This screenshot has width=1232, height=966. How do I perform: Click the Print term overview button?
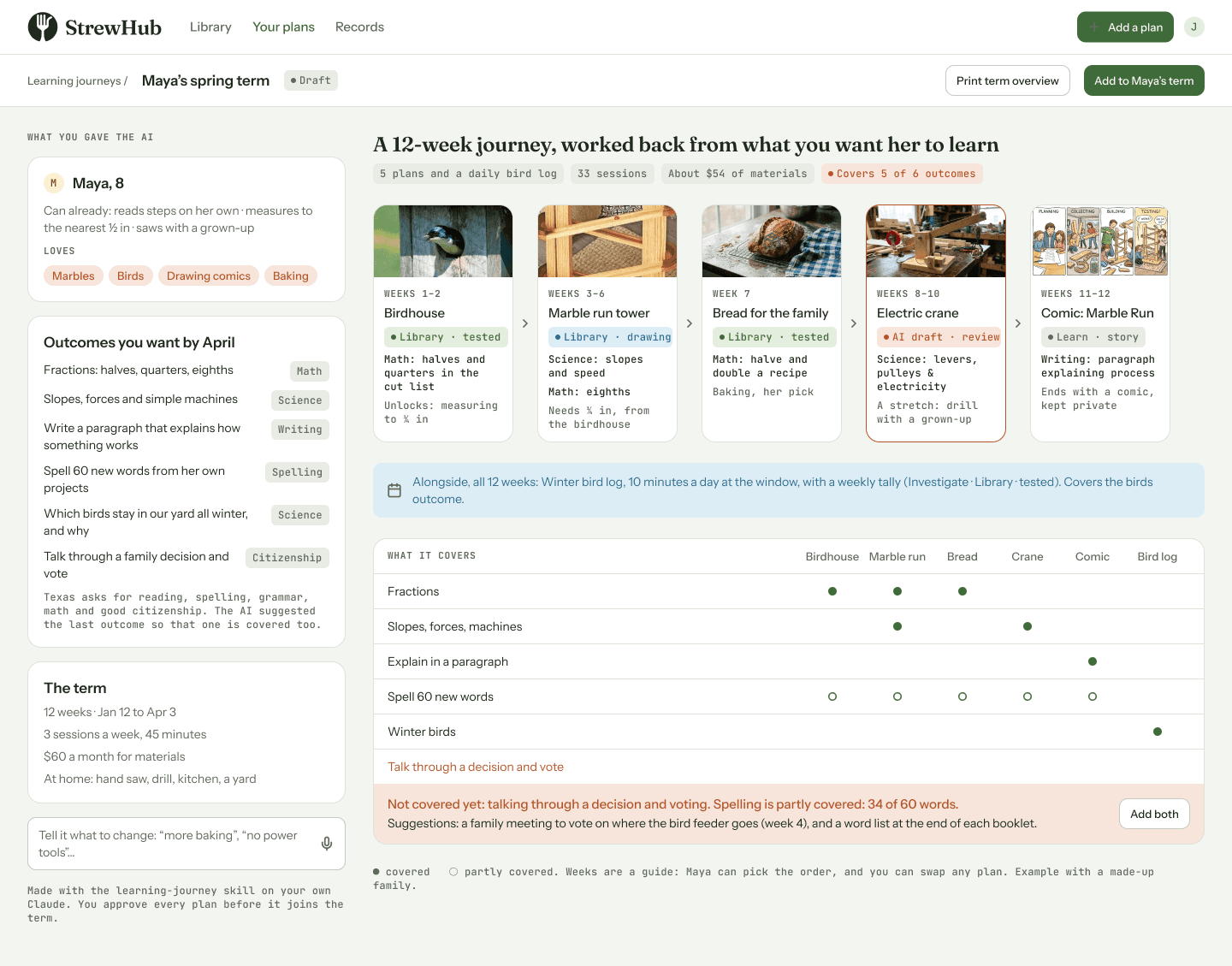point(1008,80)
